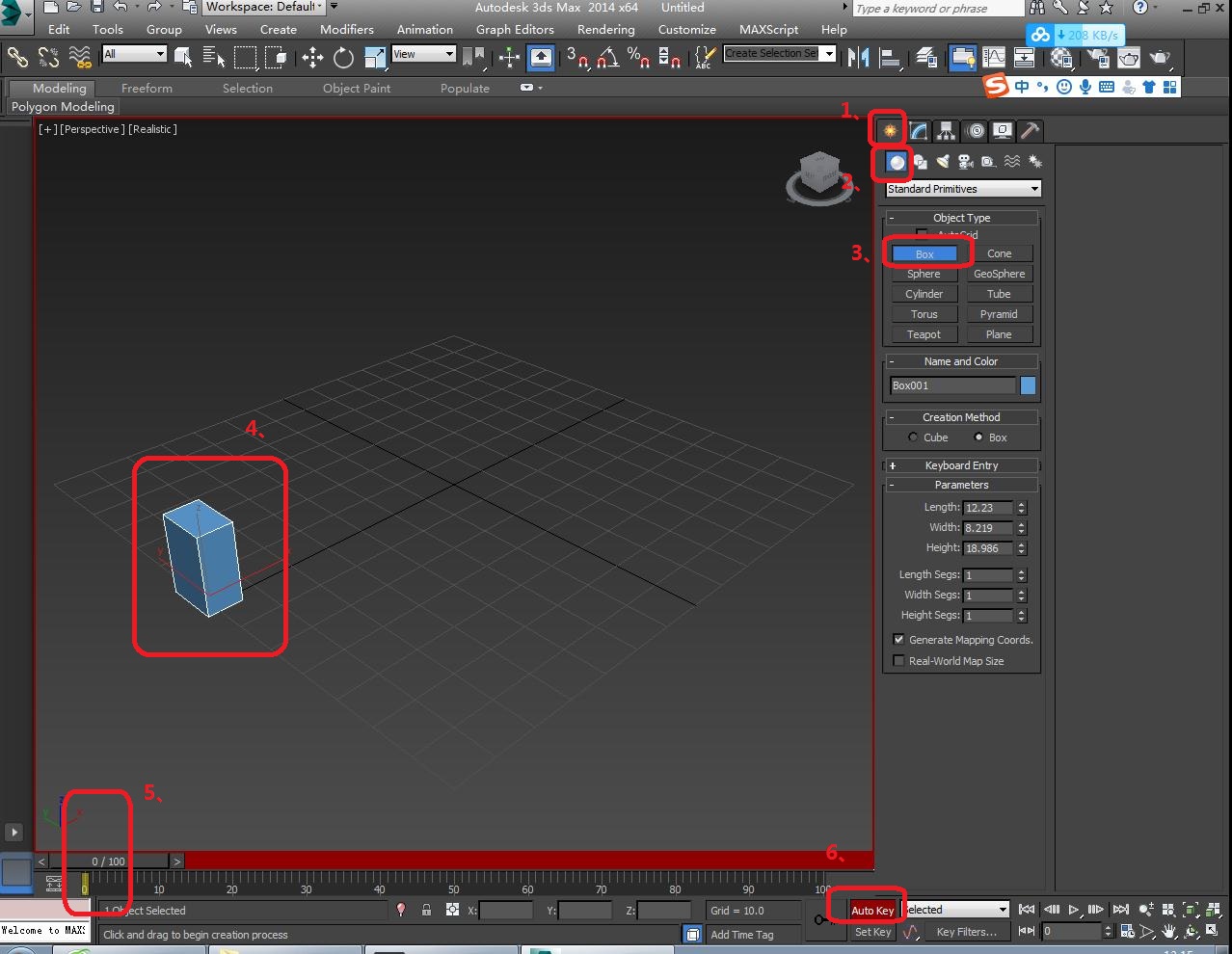
Task: Activate Select and Uniform Scale tool
Action: pos(375,58)
